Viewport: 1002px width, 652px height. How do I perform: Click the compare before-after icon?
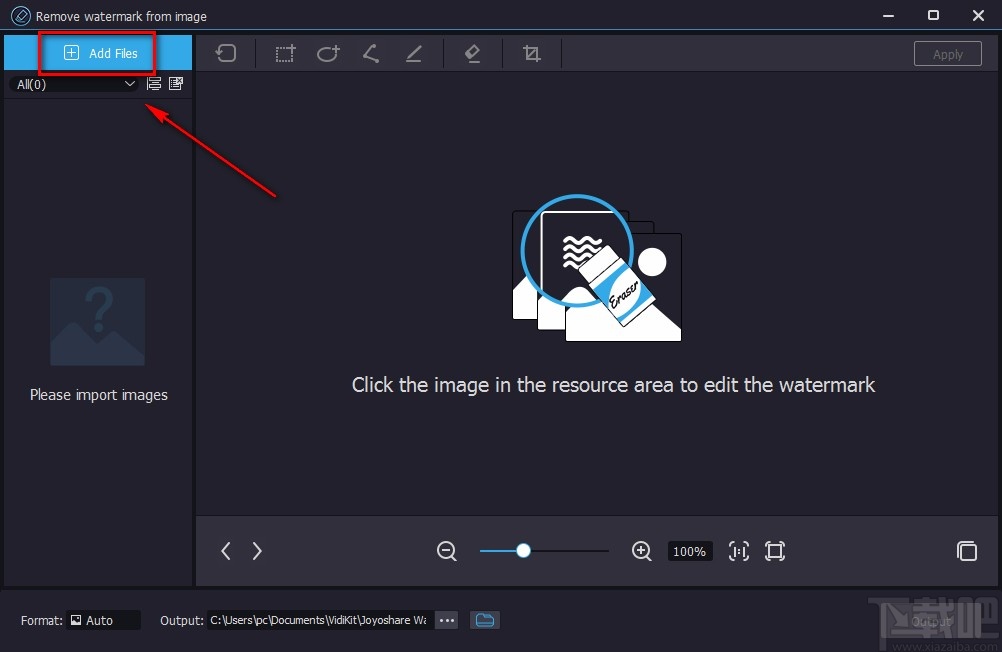pos(967,551)
